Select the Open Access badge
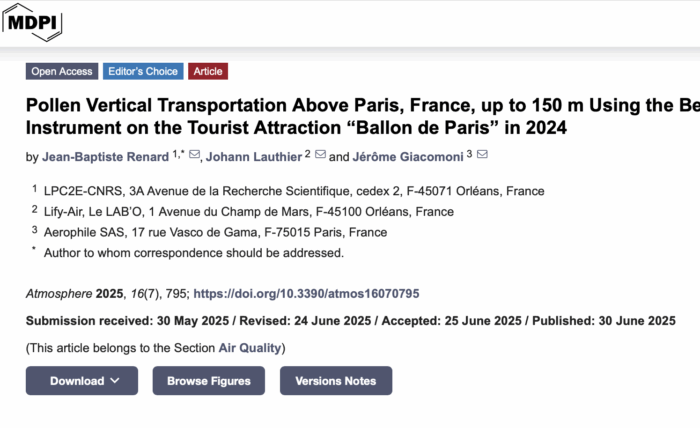 [61, 71]
